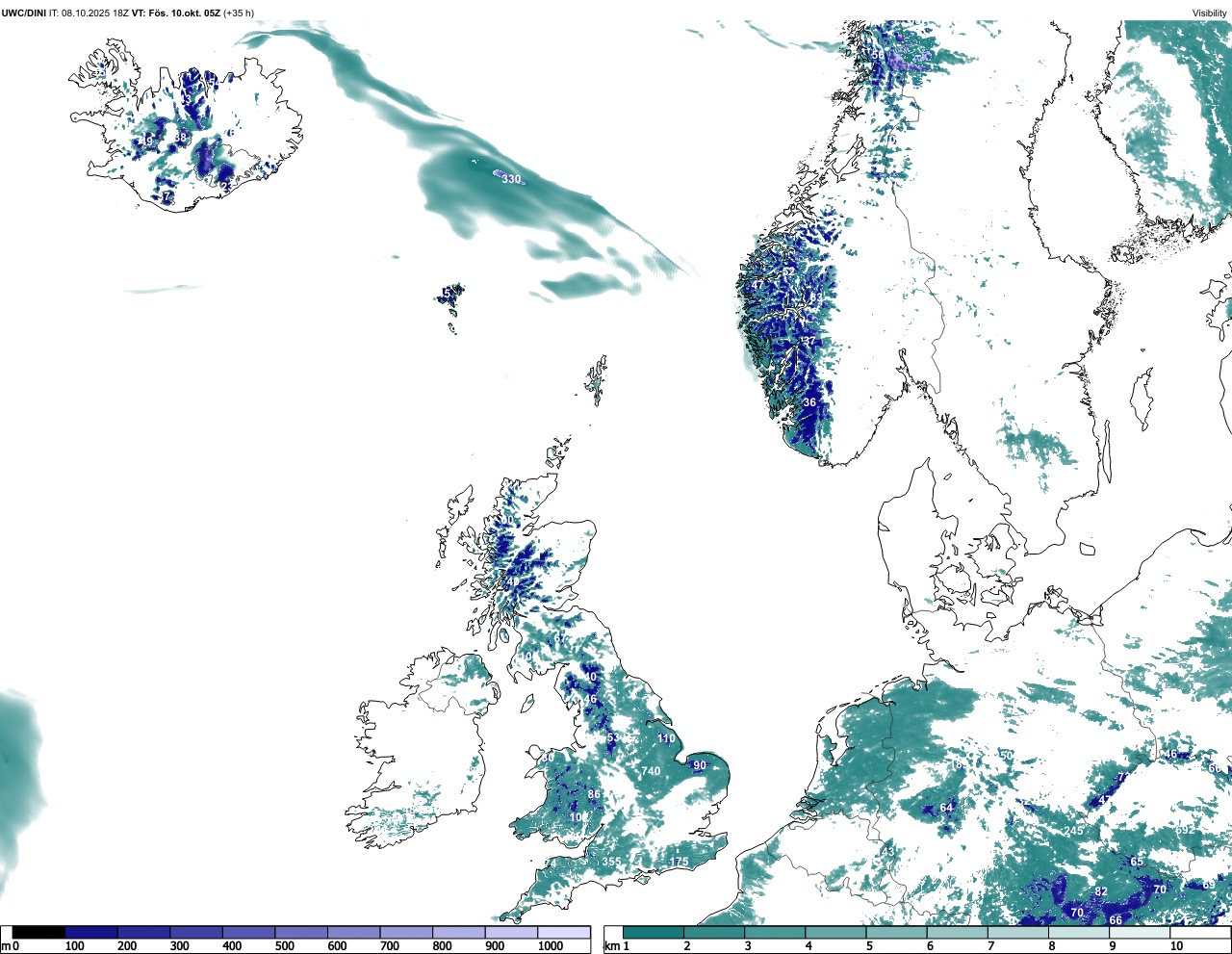Click the 'km 1' label on the kilometers legend
The height and width of the screenshot is (954, 1232).
pyautogui.click(x=618, y=946)
